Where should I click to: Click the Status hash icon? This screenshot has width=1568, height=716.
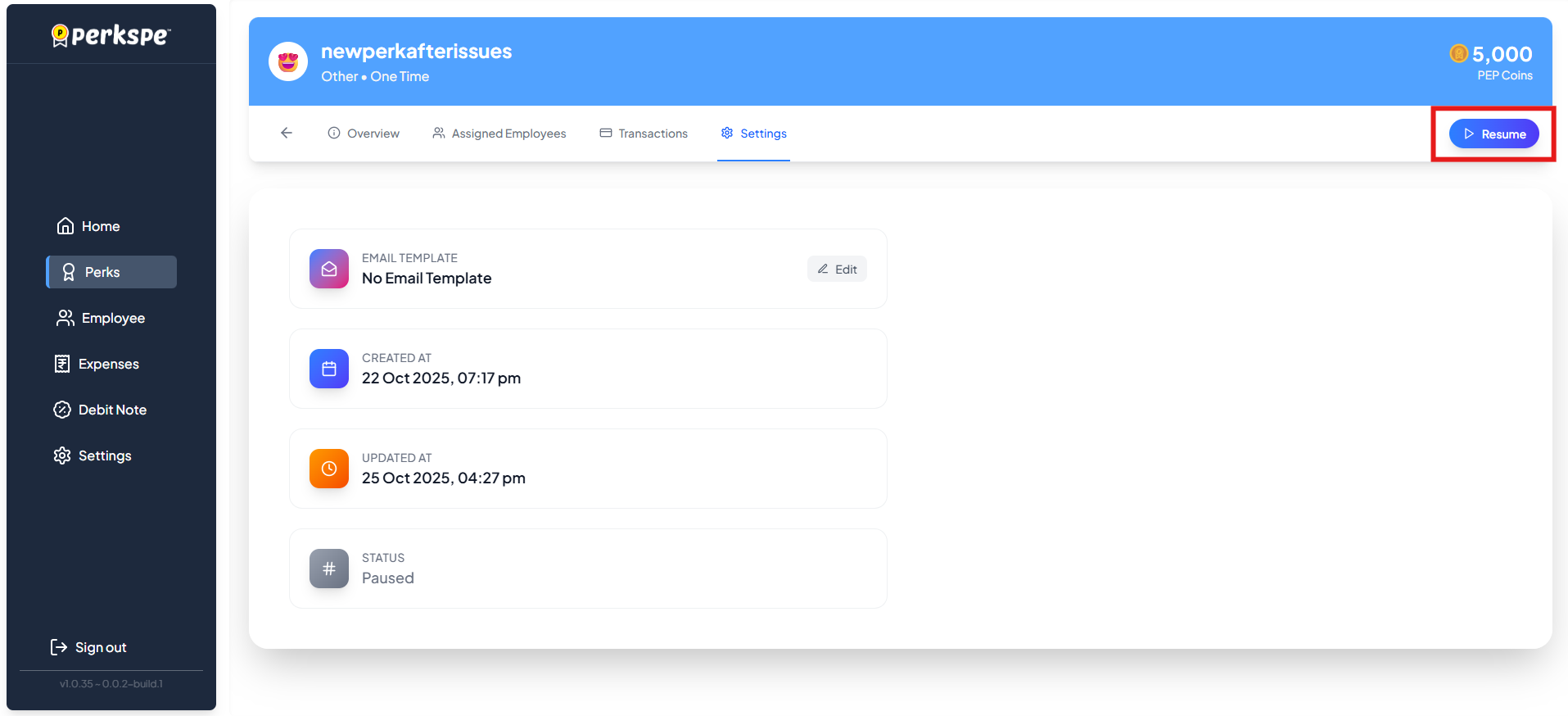(x=329, y=569)
